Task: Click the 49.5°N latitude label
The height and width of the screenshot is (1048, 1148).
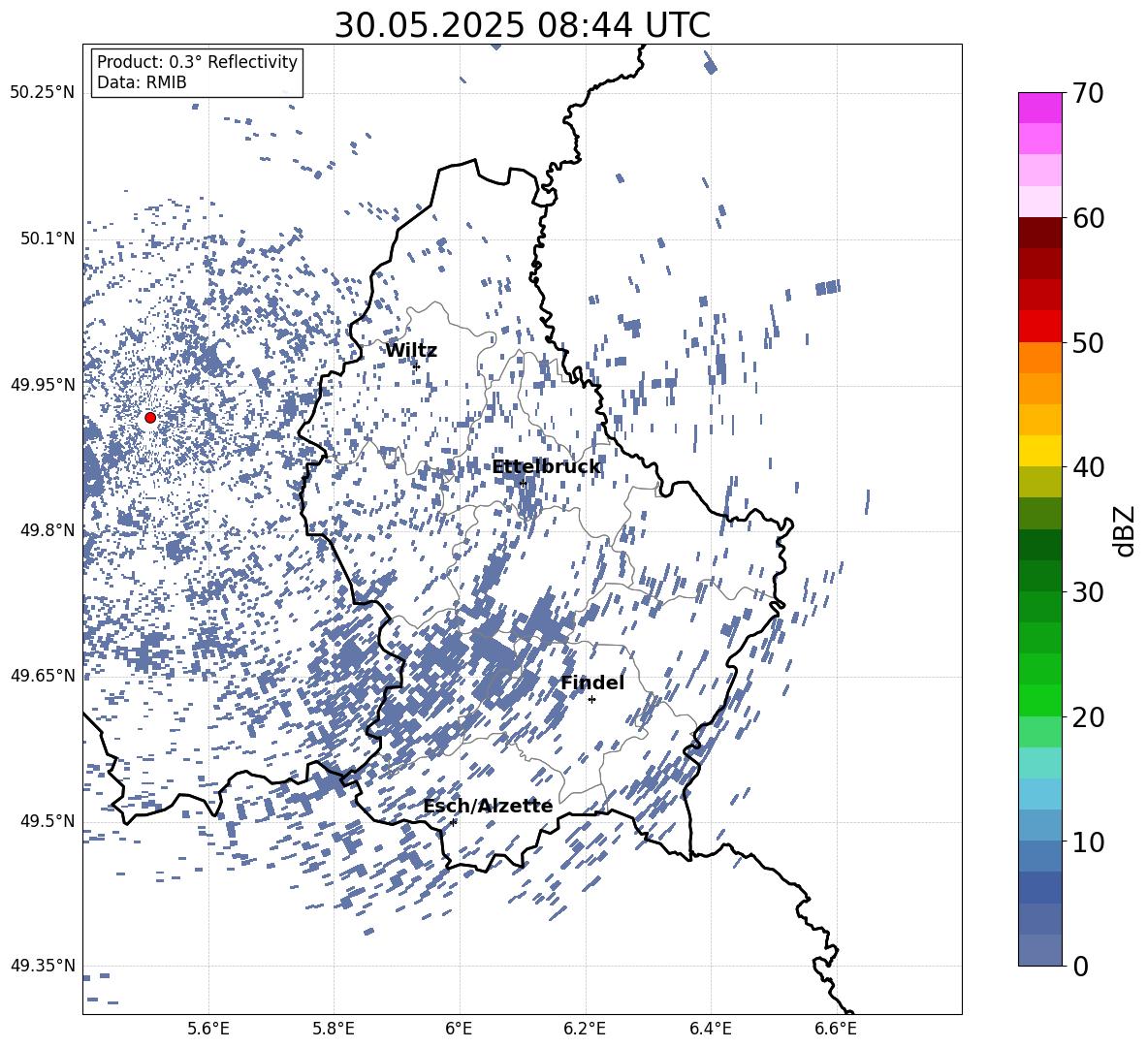Action: (47, 820)
